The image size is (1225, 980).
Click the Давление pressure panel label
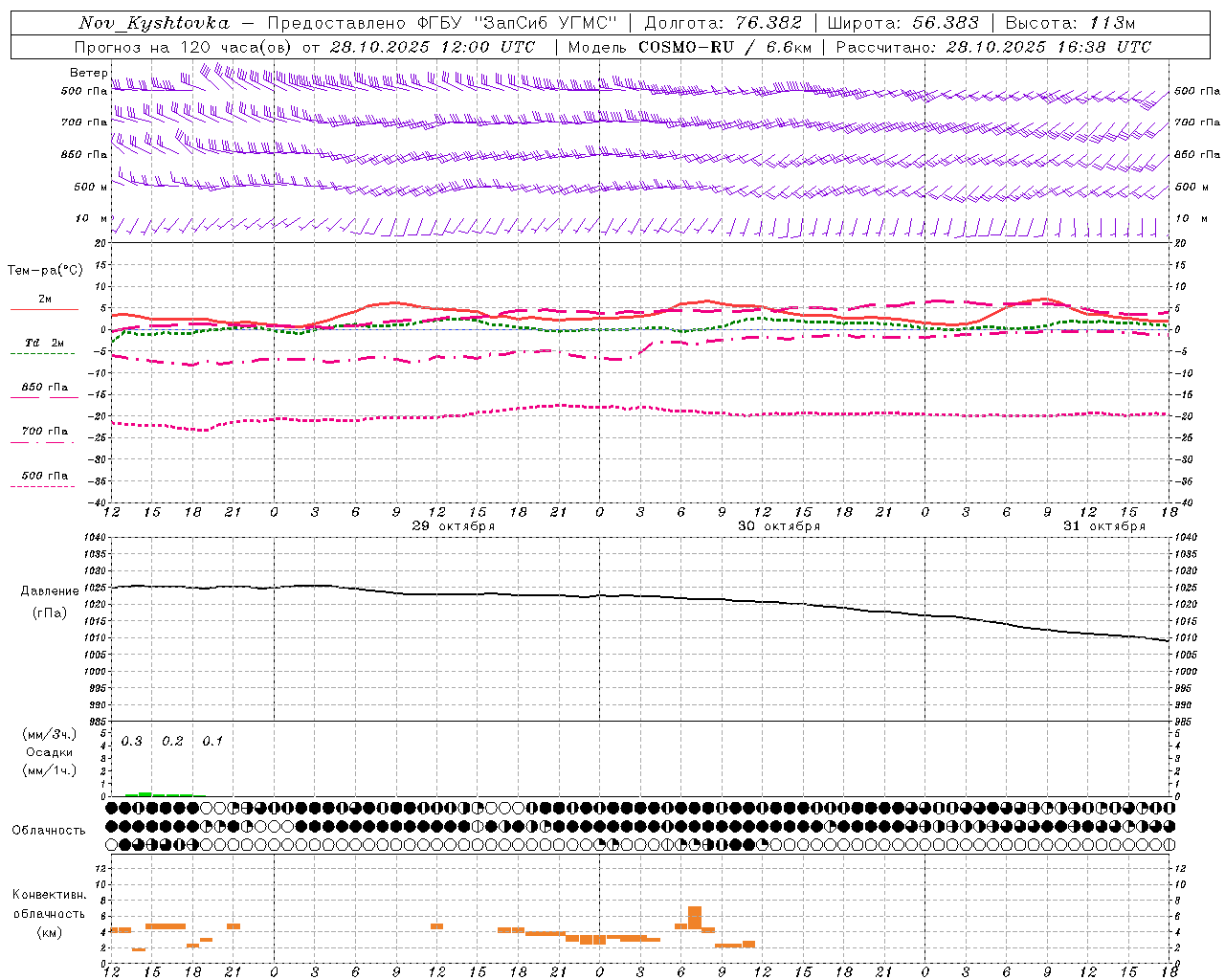point(50,591)
